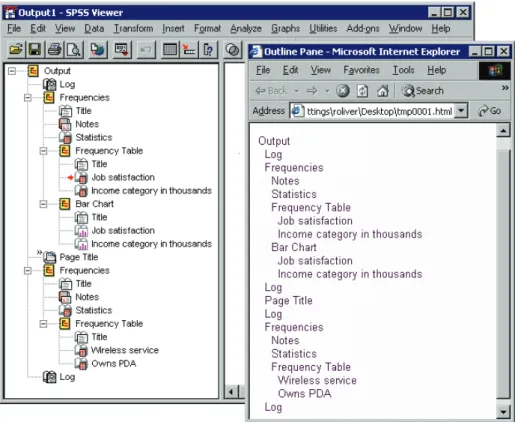The width and height of the screenshot is (515, 422).
Task: Click the Stop button in Internet Explorer
Action: (342, 91)
